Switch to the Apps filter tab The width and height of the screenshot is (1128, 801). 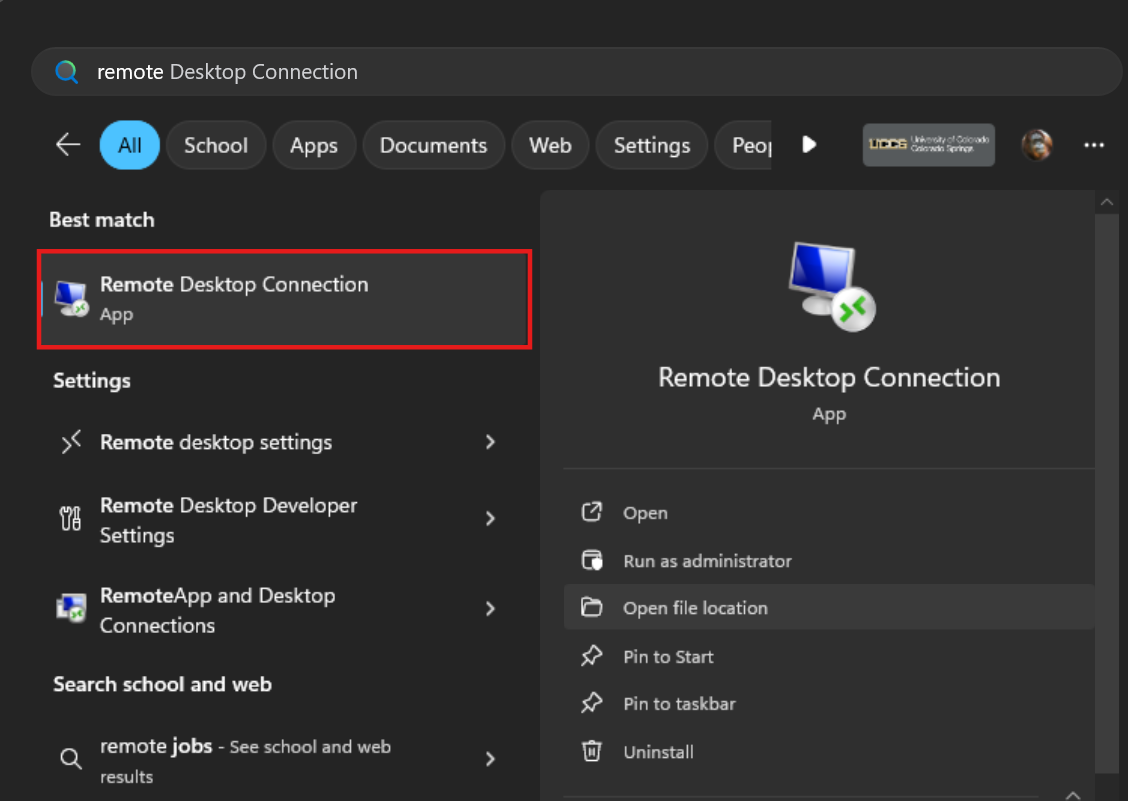[x=314, y=145]
